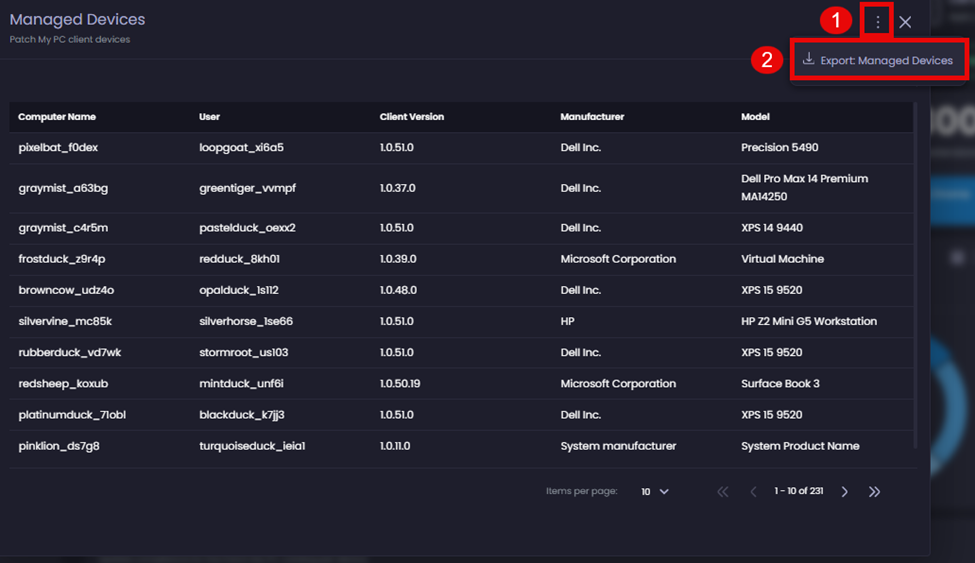Jump to the last page of devices
975x563 pixels.
pos(874,491)
